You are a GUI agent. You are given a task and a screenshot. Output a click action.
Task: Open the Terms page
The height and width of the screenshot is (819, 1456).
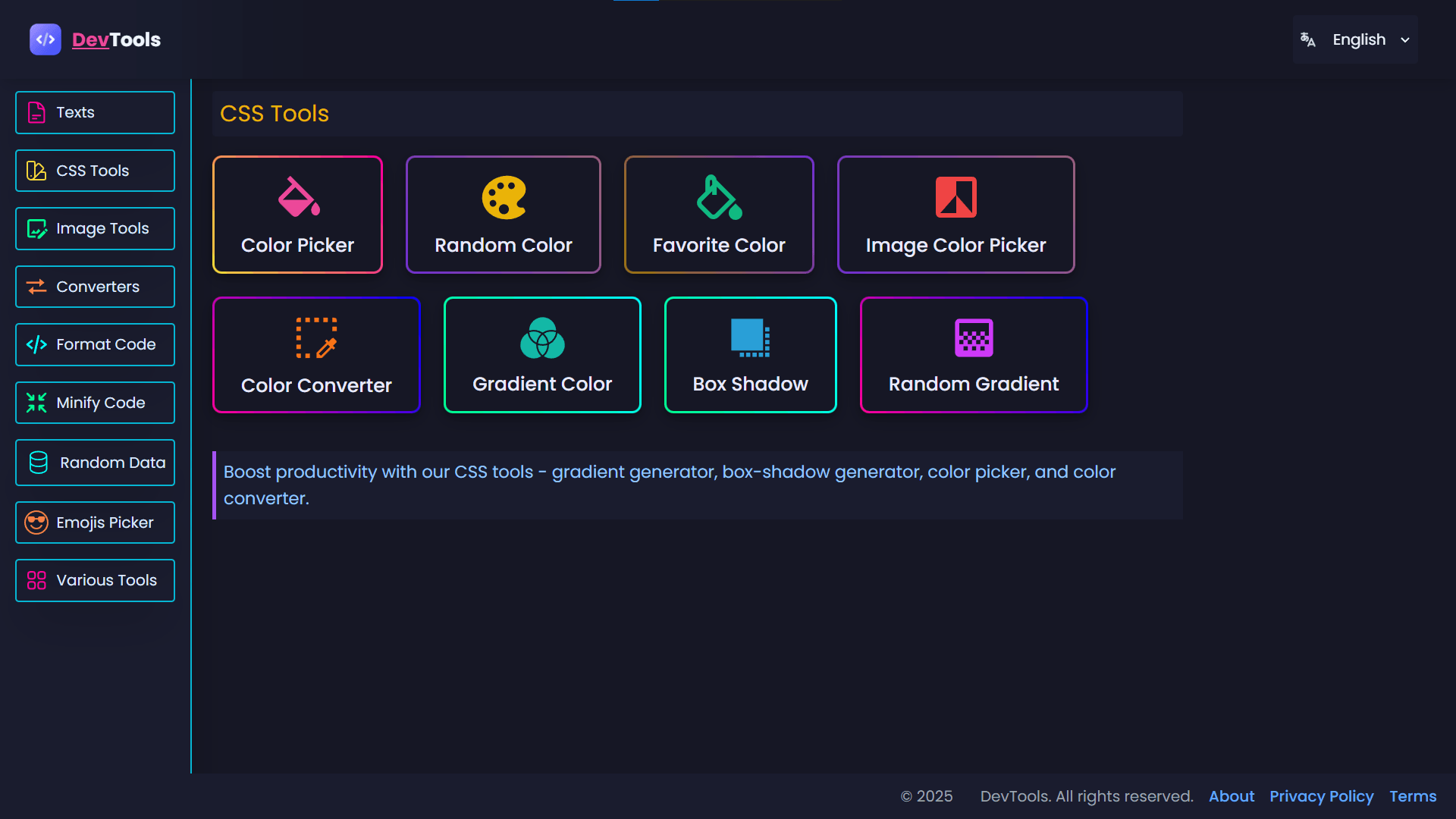[1414, 796]
